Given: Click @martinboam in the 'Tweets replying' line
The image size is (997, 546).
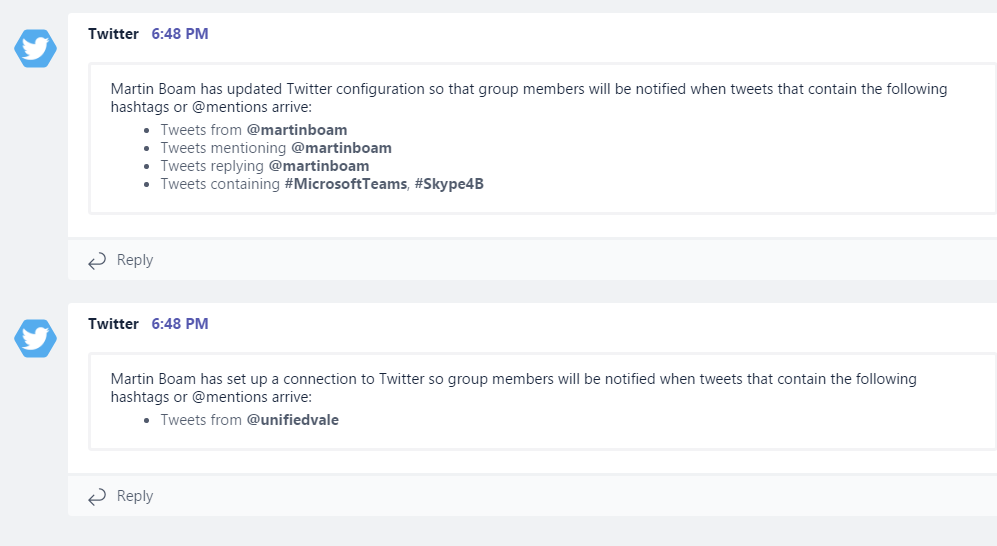Looking at the screenshot, I should click(319, 166).
